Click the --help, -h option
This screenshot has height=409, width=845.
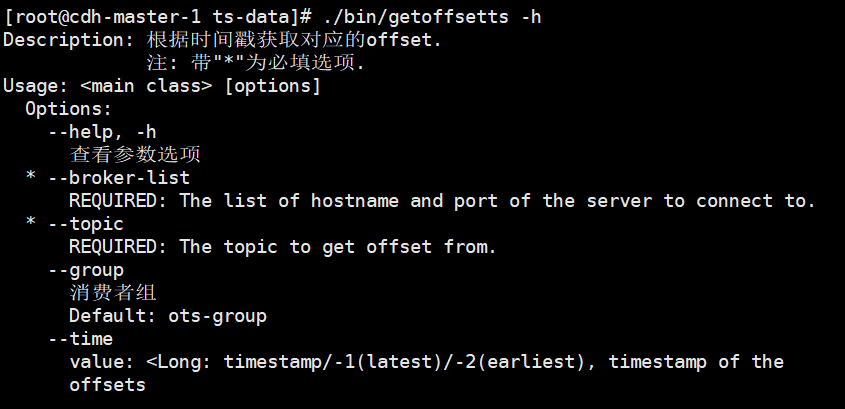[x=102, y=132]
